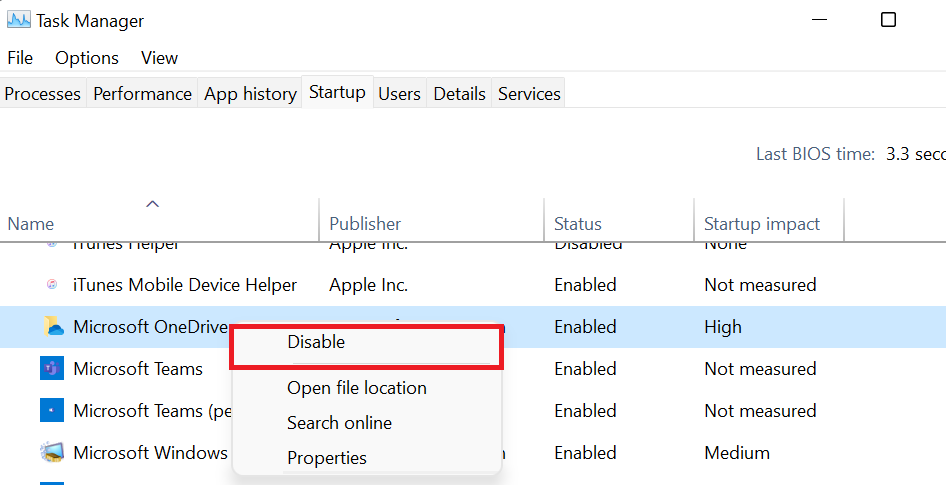
Task: Click the Microsoft OneDrive folder icon
Action: [x=53, y=326]
